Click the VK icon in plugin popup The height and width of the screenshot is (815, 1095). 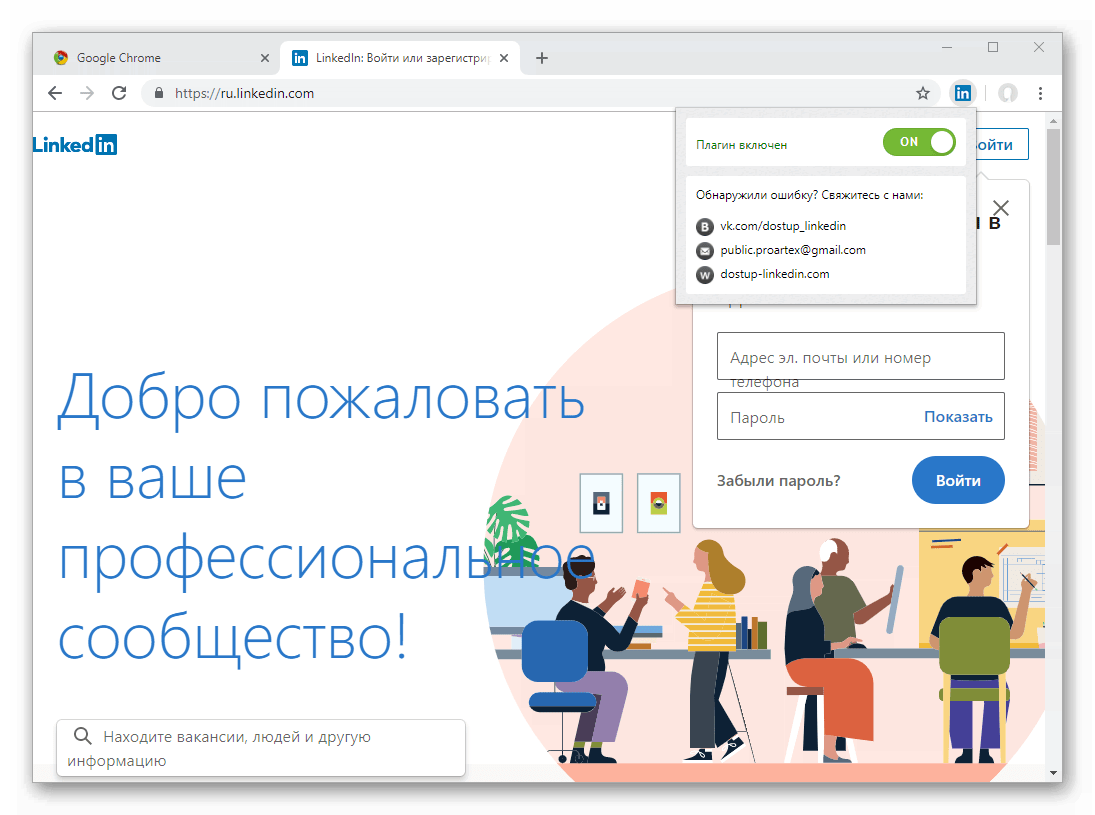705,226
